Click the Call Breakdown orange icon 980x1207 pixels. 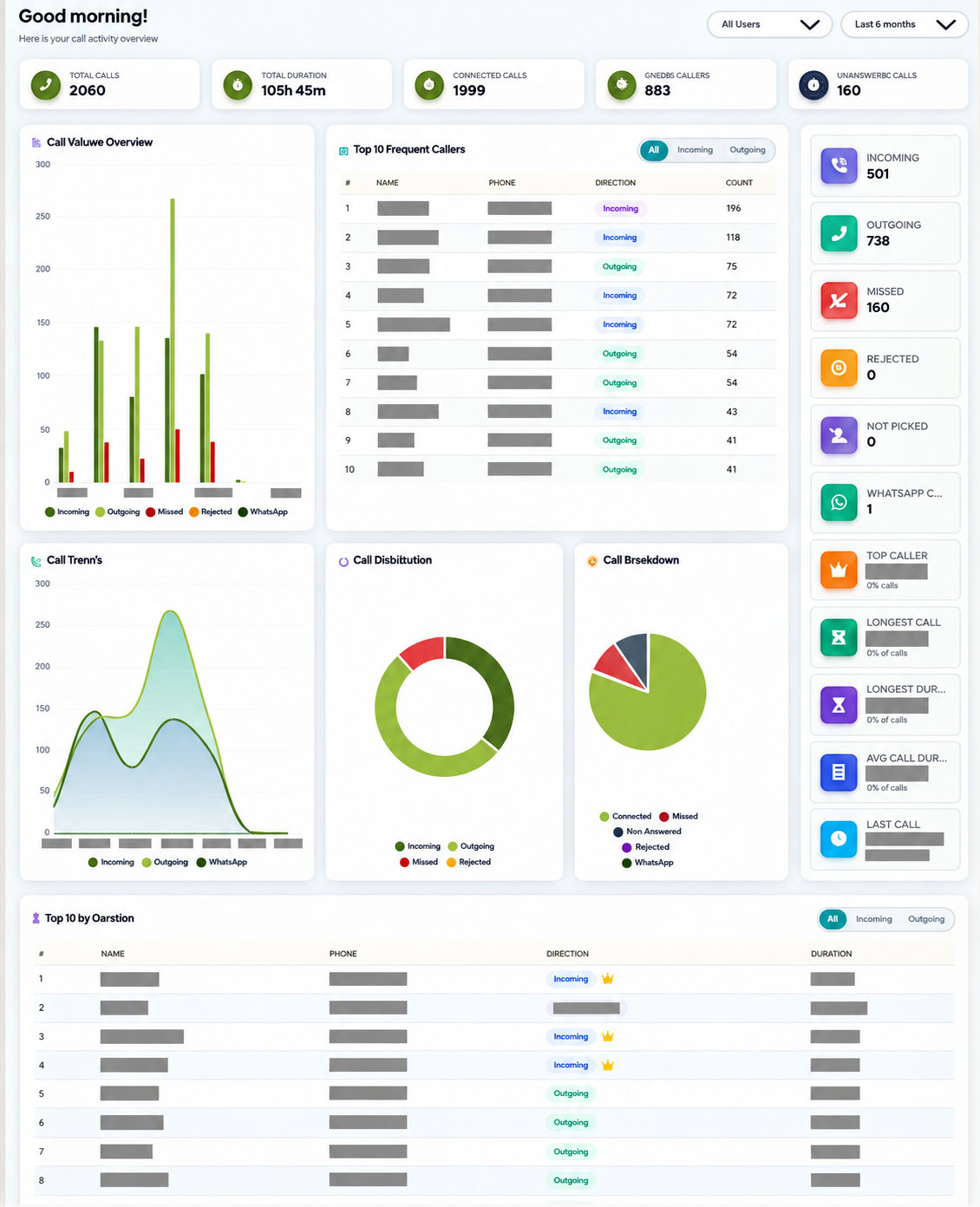pos(592,561)
